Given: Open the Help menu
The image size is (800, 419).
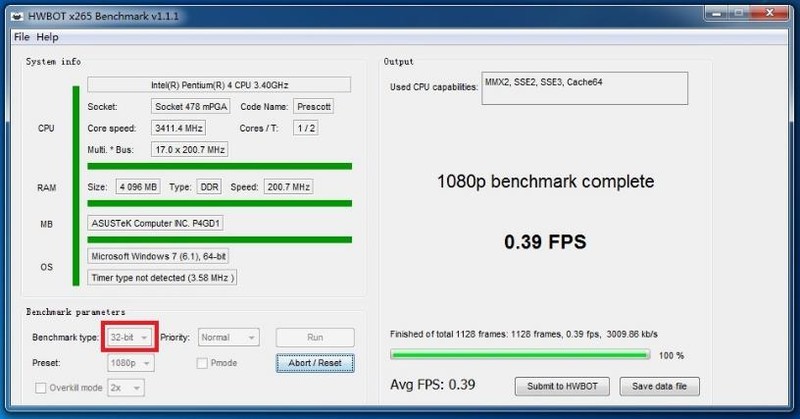Looking at the screenshot, I should pos(47,37).
